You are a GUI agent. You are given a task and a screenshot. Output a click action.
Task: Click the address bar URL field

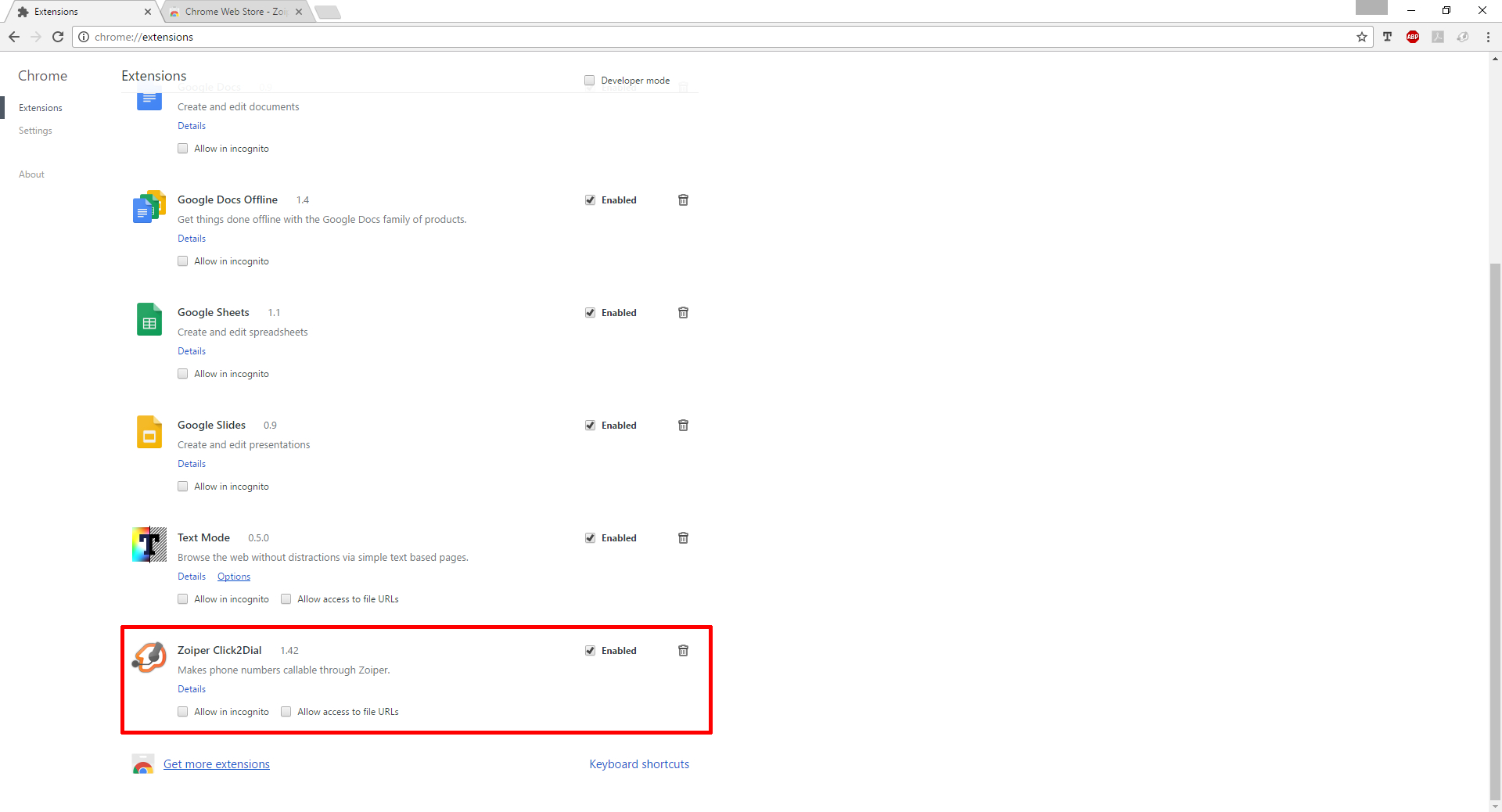(x=704, y=37)
